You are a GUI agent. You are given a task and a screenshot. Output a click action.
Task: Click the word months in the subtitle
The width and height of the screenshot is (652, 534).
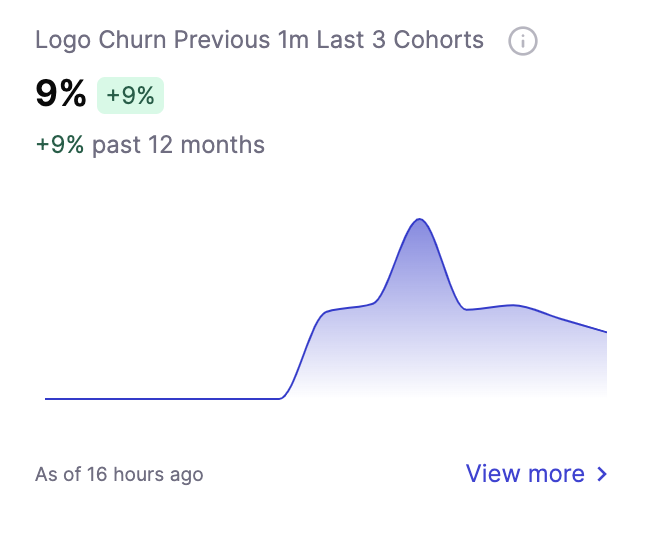(222, 145)
